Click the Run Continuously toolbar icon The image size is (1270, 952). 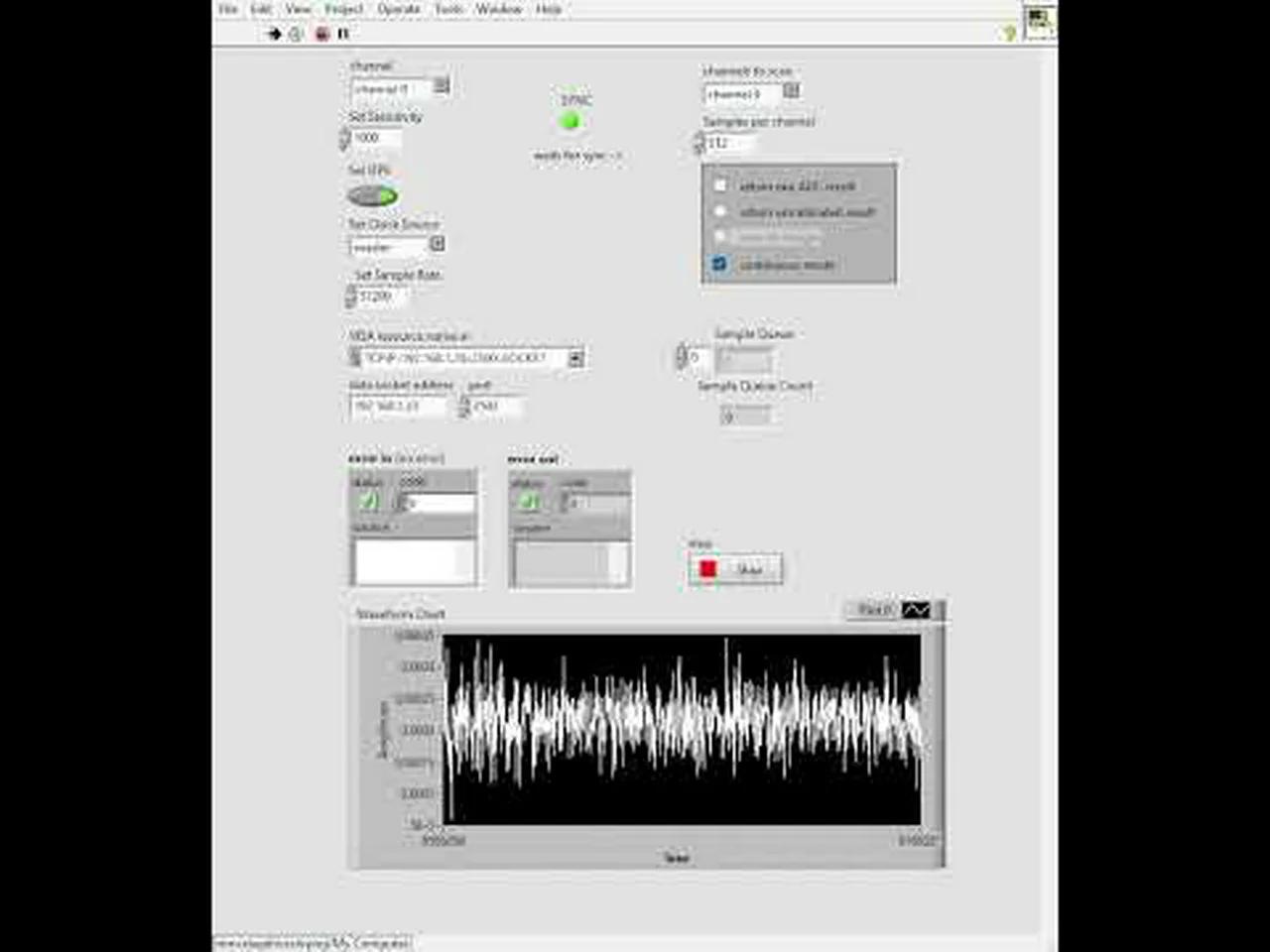pyautogui.click(x=294, y=34)
